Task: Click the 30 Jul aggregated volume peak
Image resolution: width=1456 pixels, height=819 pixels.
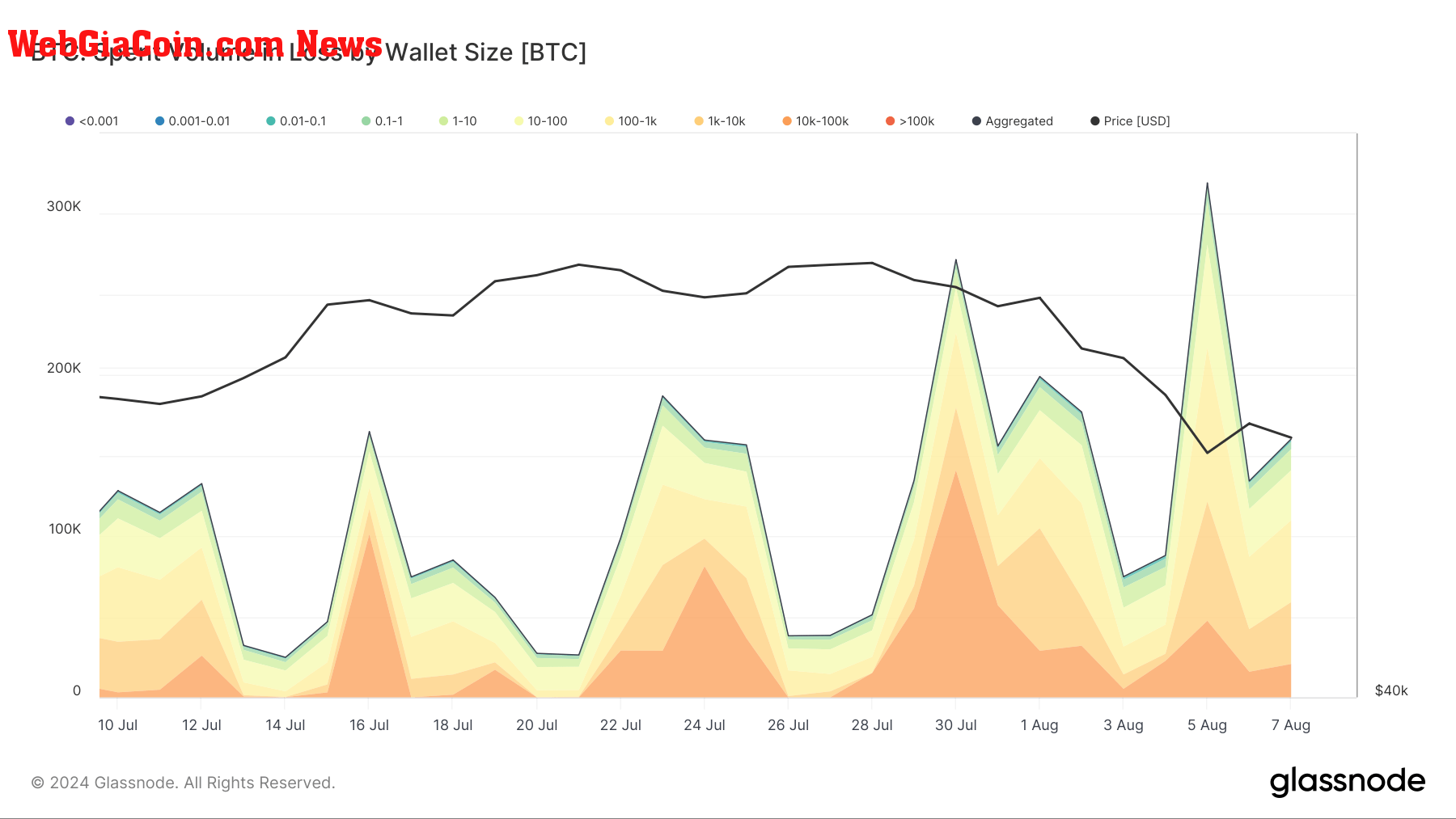Action: 956,260
